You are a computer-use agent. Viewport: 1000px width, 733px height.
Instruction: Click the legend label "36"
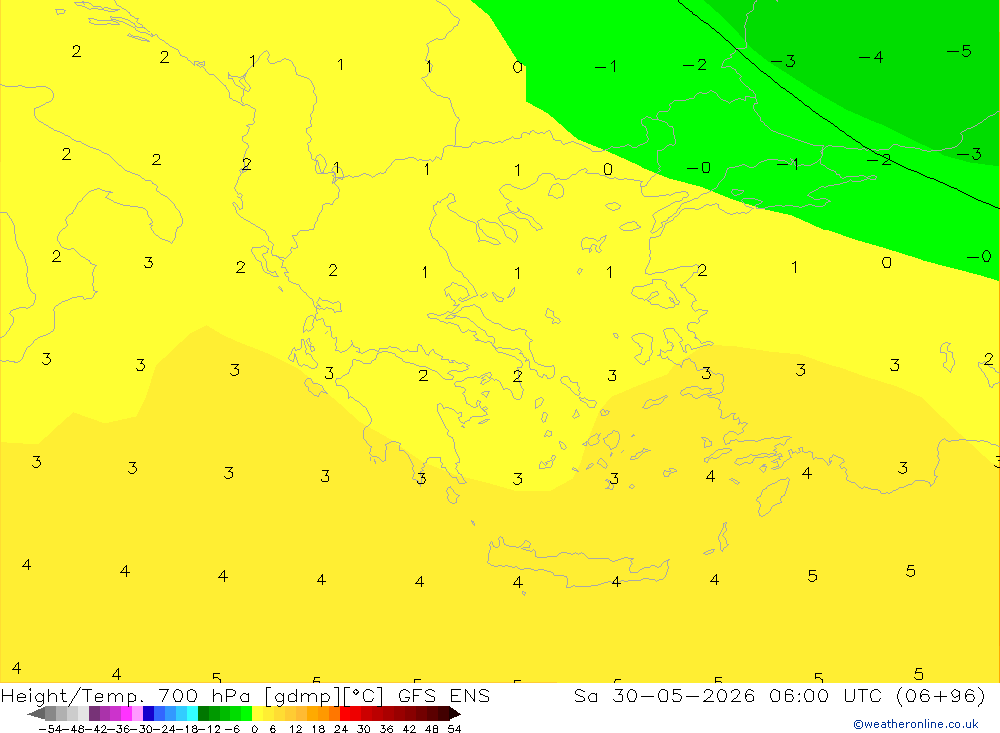(x=386, y=729)
